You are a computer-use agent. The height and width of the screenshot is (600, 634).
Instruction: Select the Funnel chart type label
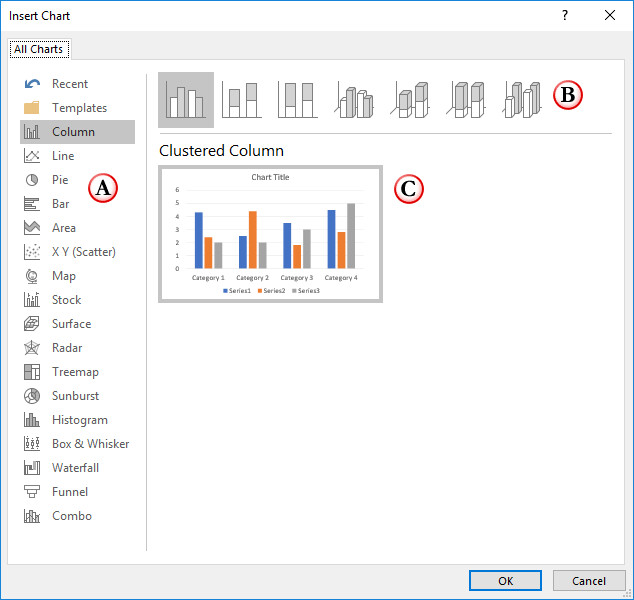[x=70, y=492]
